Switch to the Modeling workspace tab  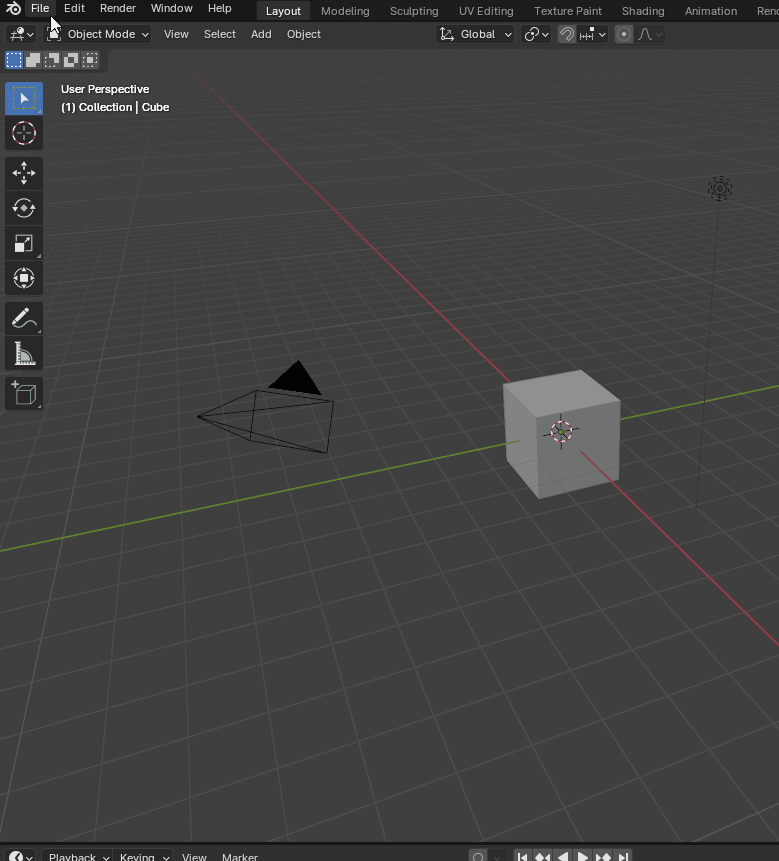(x=345, y=11)
